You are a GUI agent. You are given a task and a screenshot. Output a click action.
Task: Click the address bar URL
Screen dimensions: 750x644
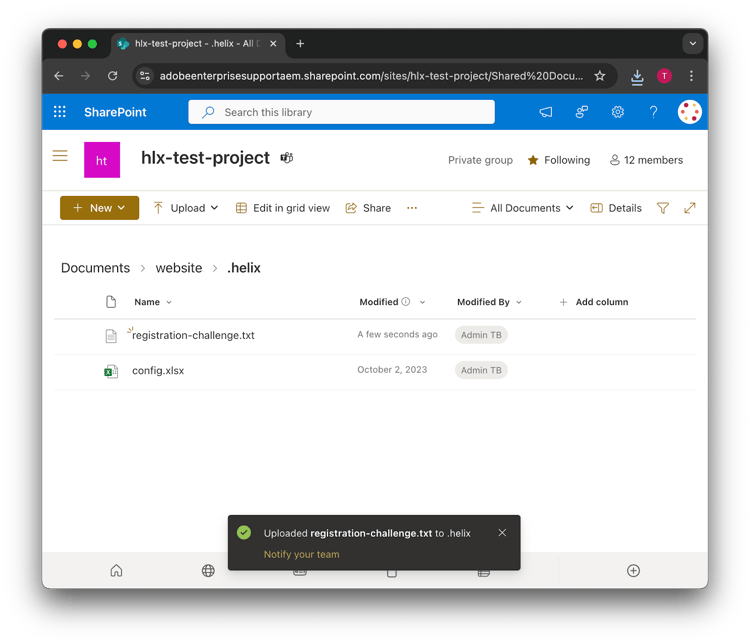371,76
